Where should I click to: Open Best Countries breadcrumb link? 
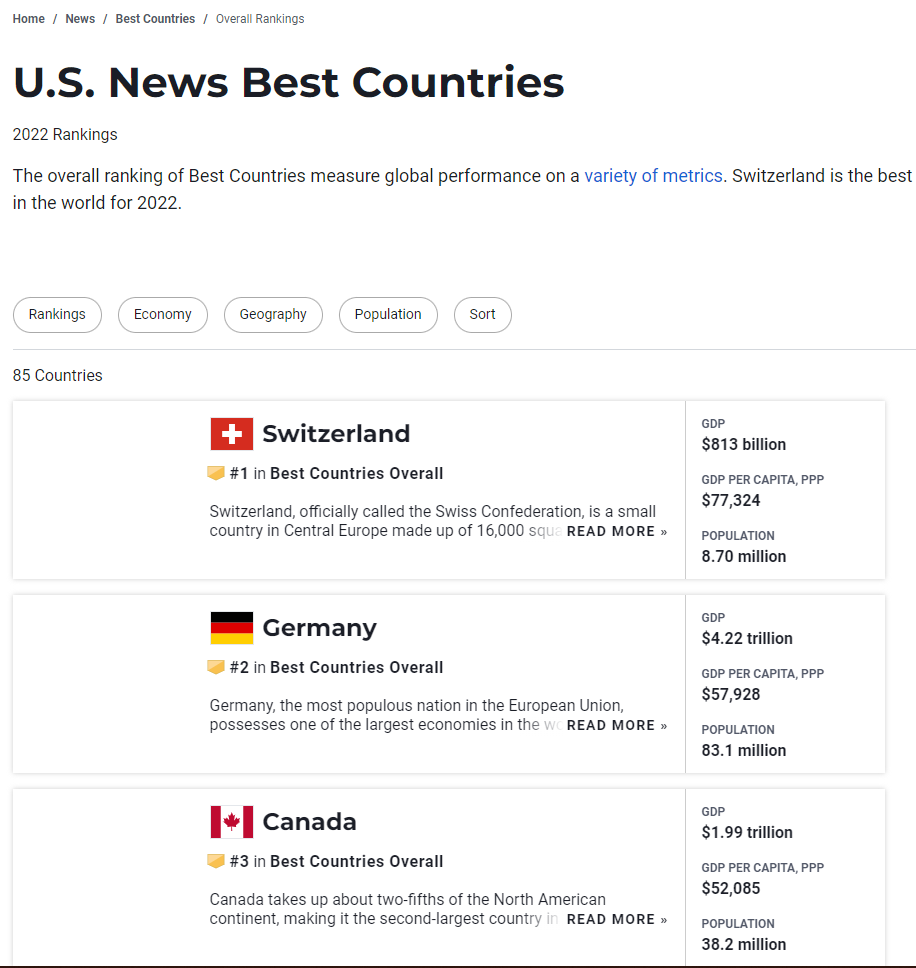[155, 19]
